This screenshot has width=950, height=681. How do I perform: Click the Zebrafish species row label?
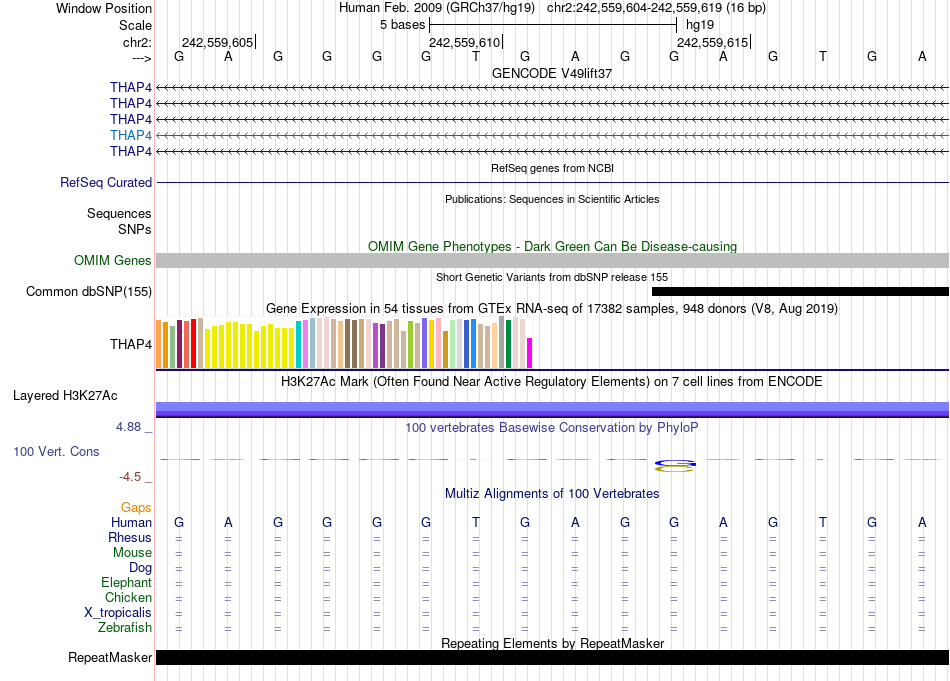pos(125,627)
